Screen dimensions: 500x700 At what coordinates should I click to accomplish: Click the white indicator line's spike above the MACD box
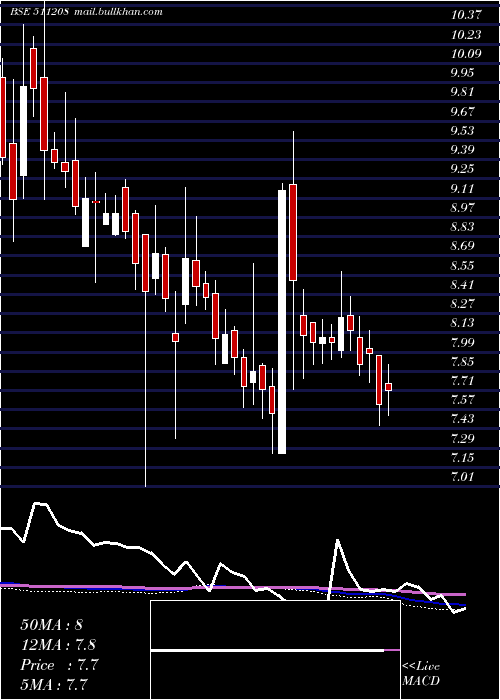click(338, 541)
